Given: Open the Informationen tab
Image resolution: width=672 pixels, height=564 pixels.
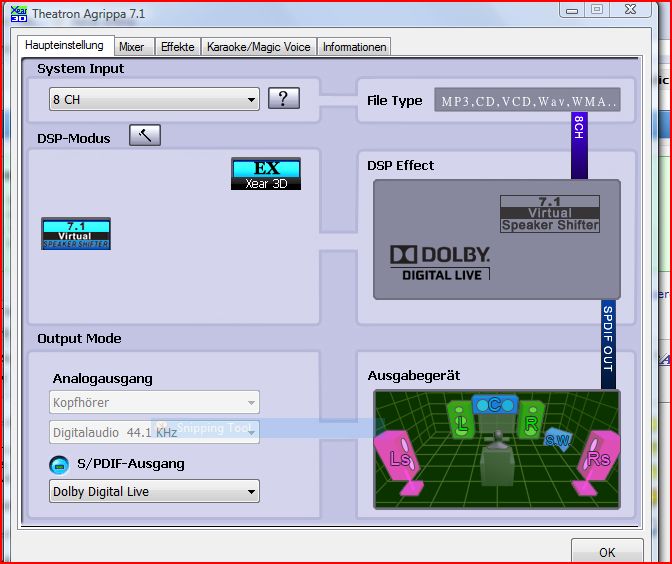Looking at the screenshot, I should click(x=354, y=47).
